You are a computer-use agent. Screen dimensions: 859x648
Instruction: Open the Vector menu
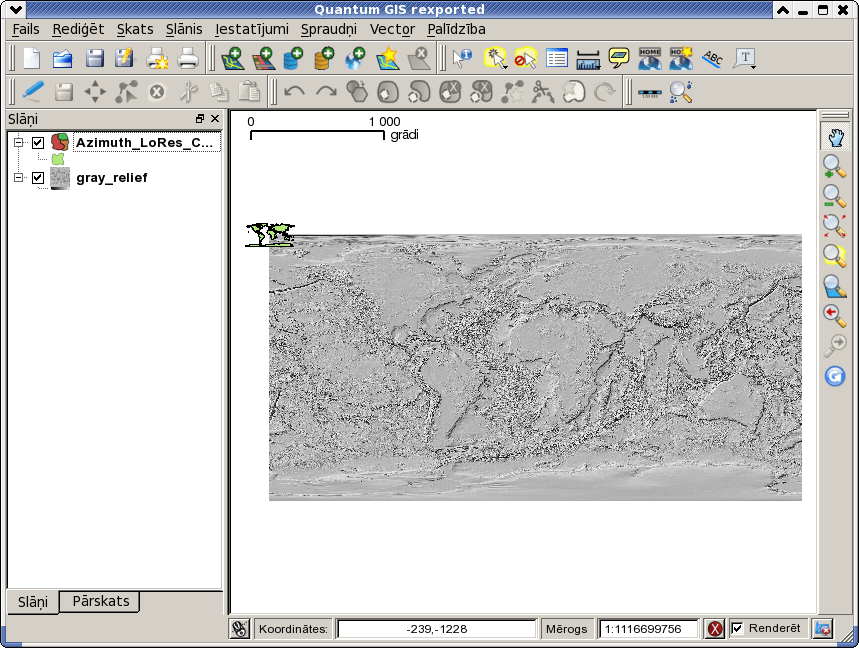pyautogui.click(x=392, y=29)
